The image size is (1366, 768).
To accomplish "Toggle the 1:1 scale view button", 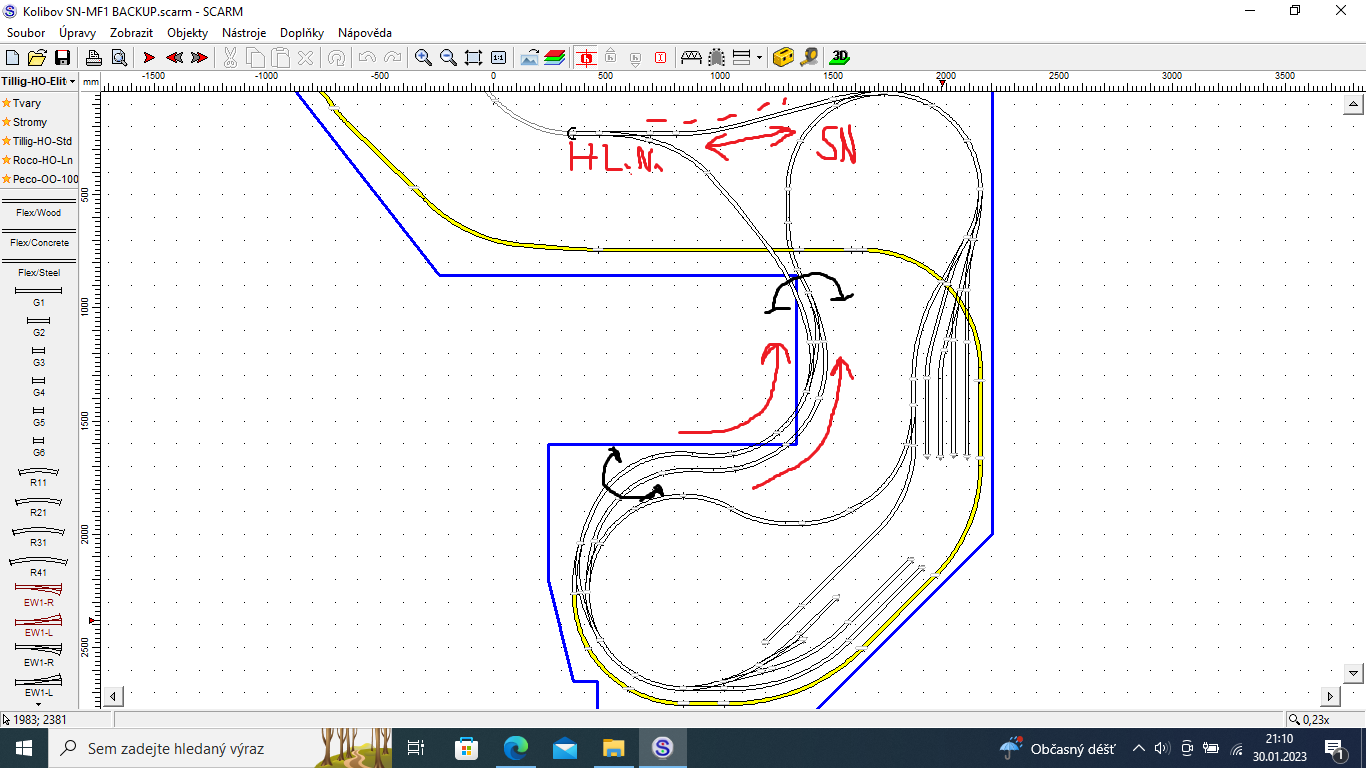I will coord(498,57).
